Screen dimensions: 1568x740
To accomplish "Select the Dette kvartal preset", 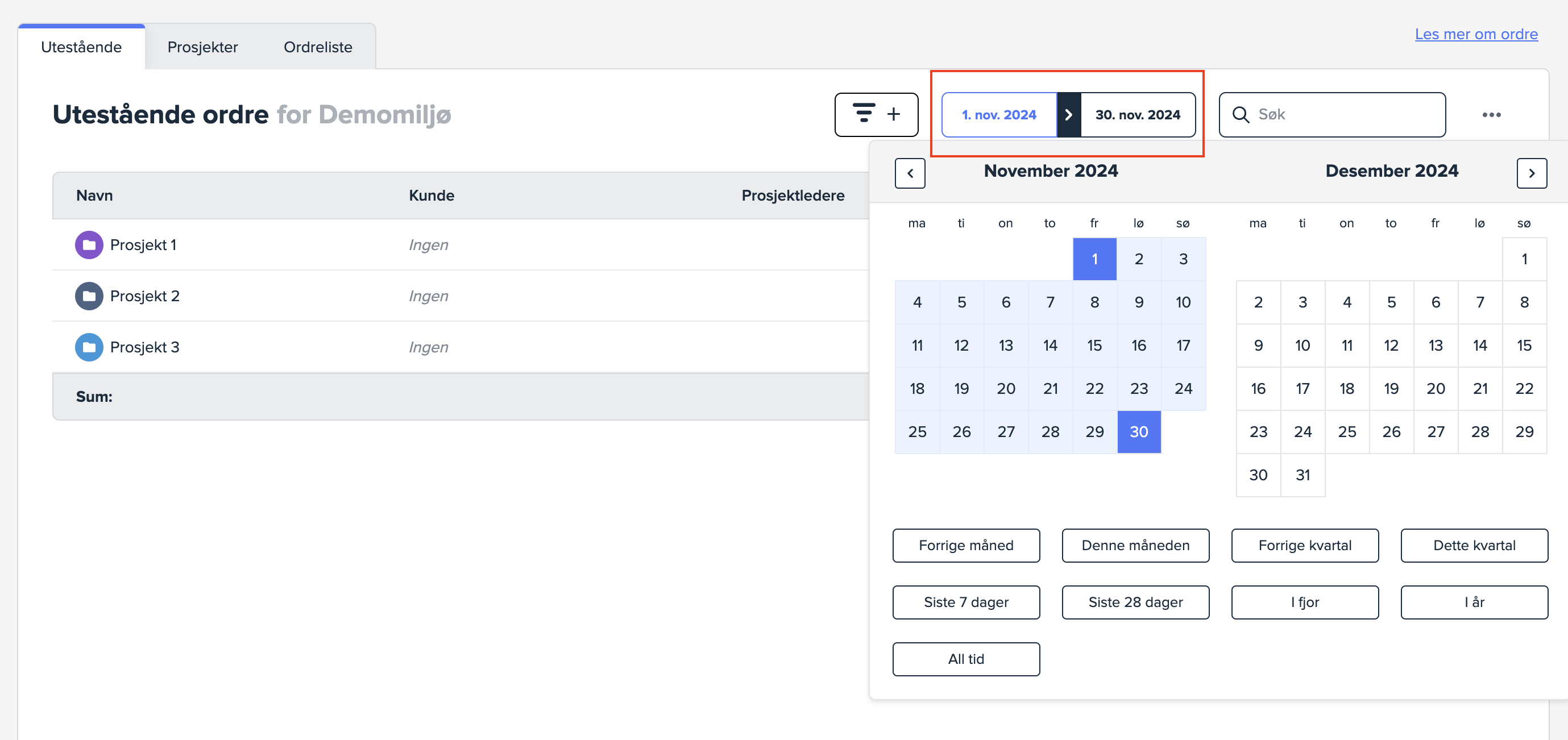I will coord(1474,545).
